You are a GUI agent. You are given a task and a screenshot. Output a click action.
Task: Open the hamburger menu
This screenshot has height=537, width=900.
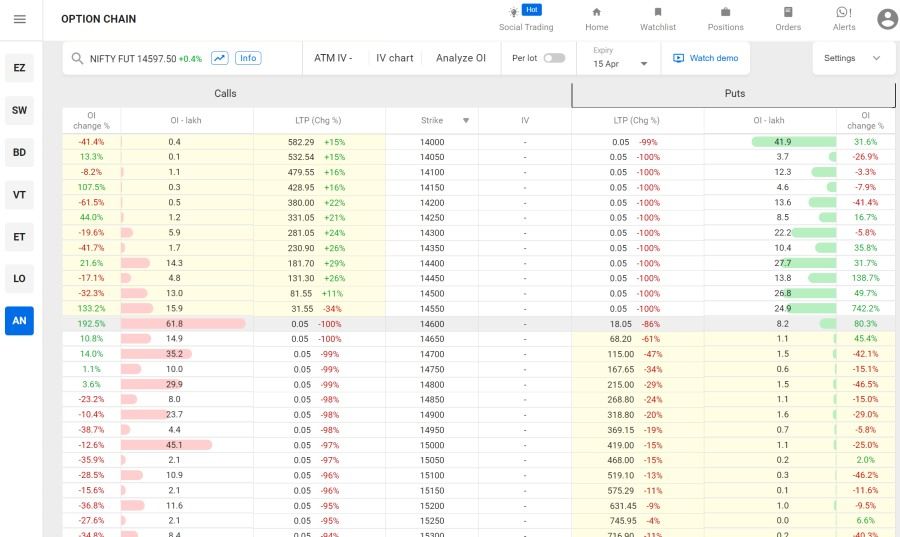coord(20,19)
